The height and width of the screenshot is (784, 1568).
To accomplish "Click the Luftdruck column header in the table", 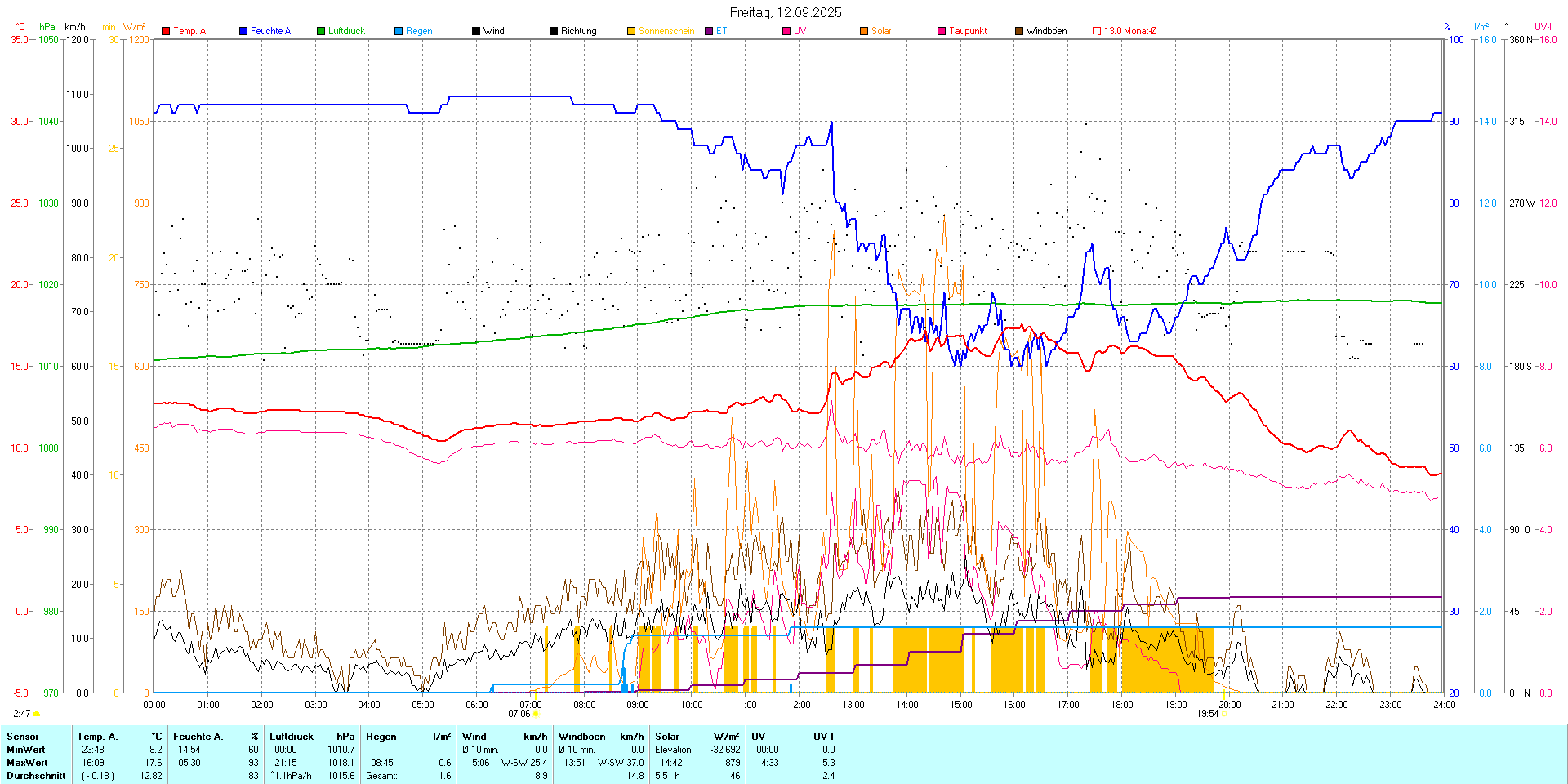I will pyautogui.click(x=292, y=737).
